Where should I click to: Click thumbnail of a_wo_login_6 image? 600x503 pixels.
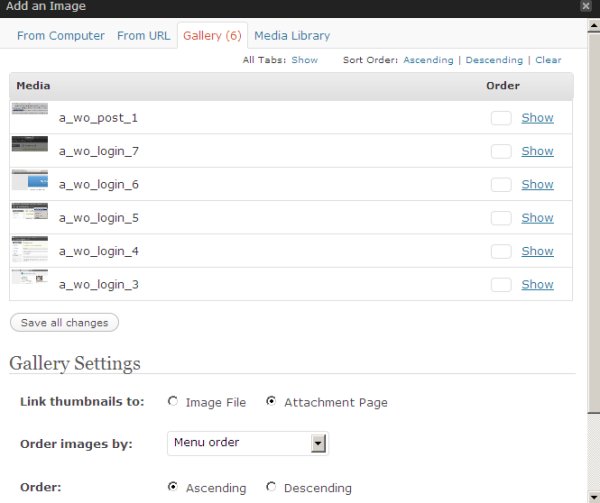(29, 179)
